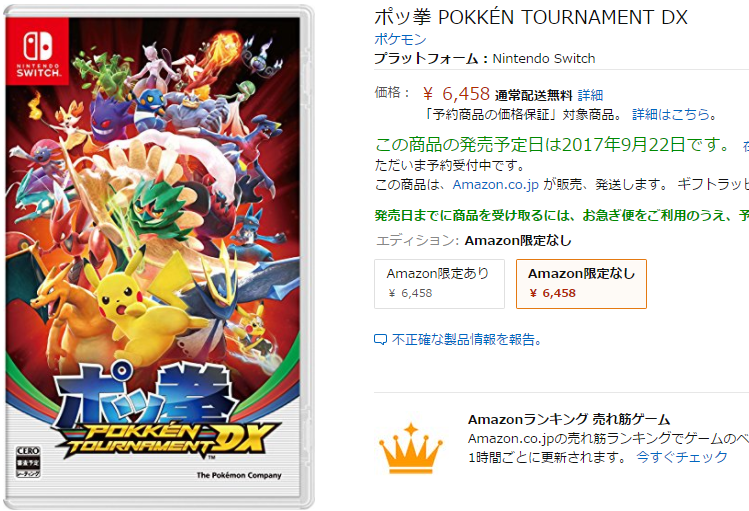
Task: Click Amazonランキング 売れ筋ゲーム heading
Action: (x=569, y=419)
